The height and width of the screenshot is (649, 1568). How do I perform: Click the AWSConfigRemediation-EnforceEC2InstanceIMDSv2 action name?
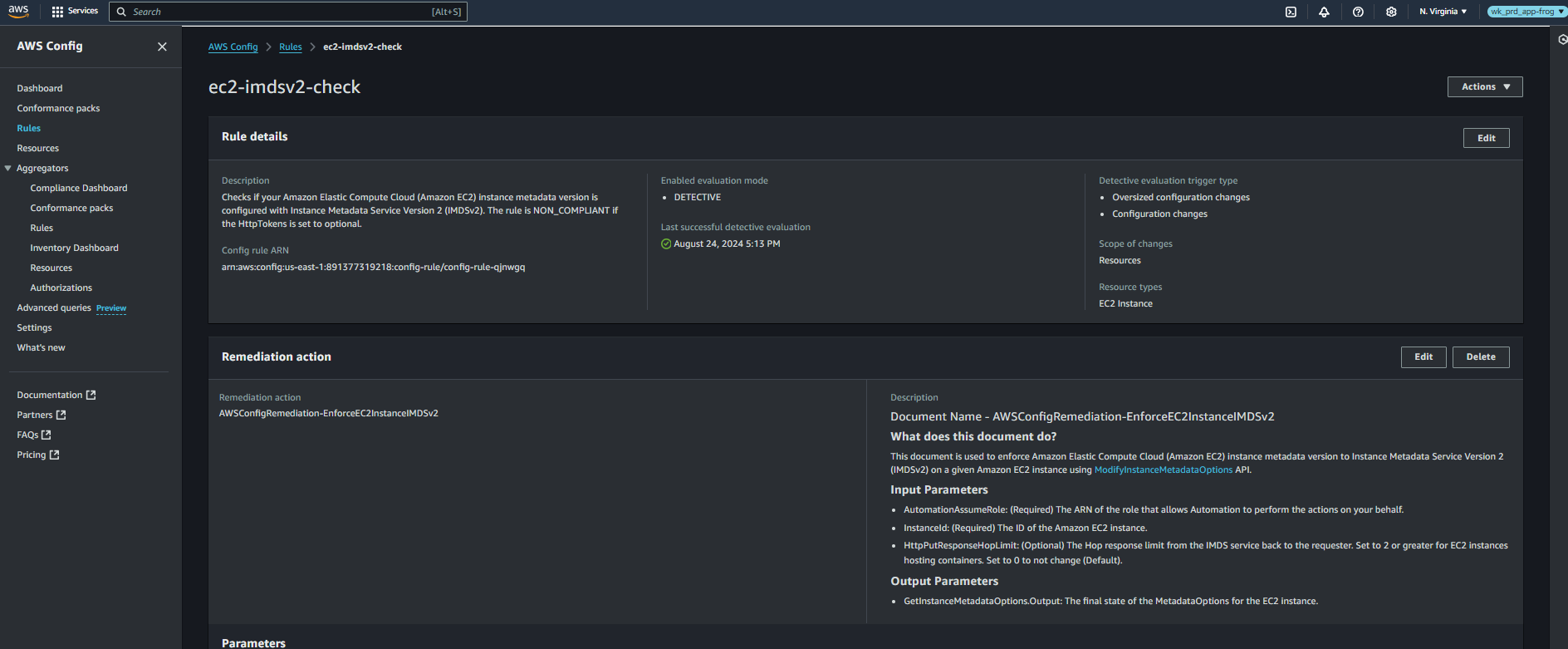coord(329,413)
